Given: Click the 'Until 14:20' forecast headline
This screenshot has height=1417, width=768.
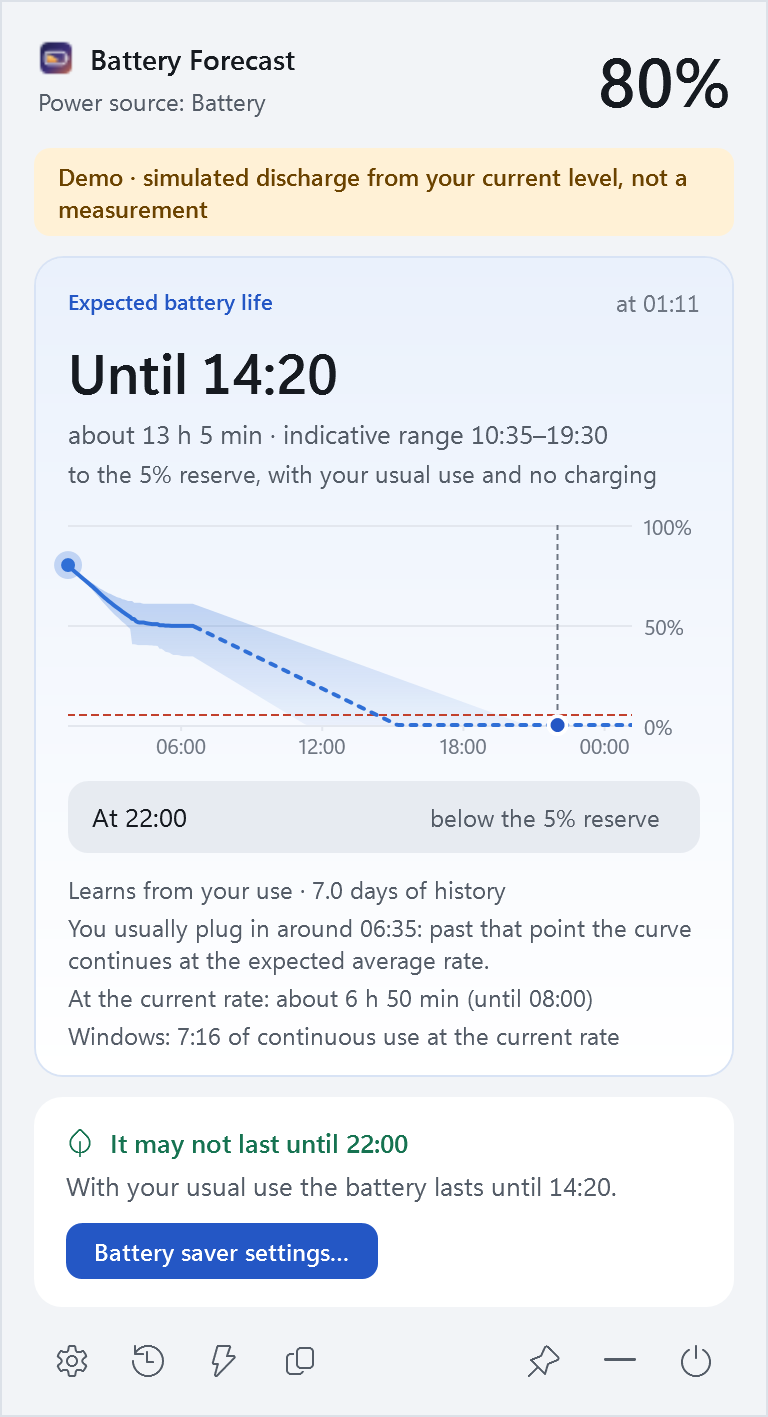Looking at the screenshot, I should click(203, 375).
